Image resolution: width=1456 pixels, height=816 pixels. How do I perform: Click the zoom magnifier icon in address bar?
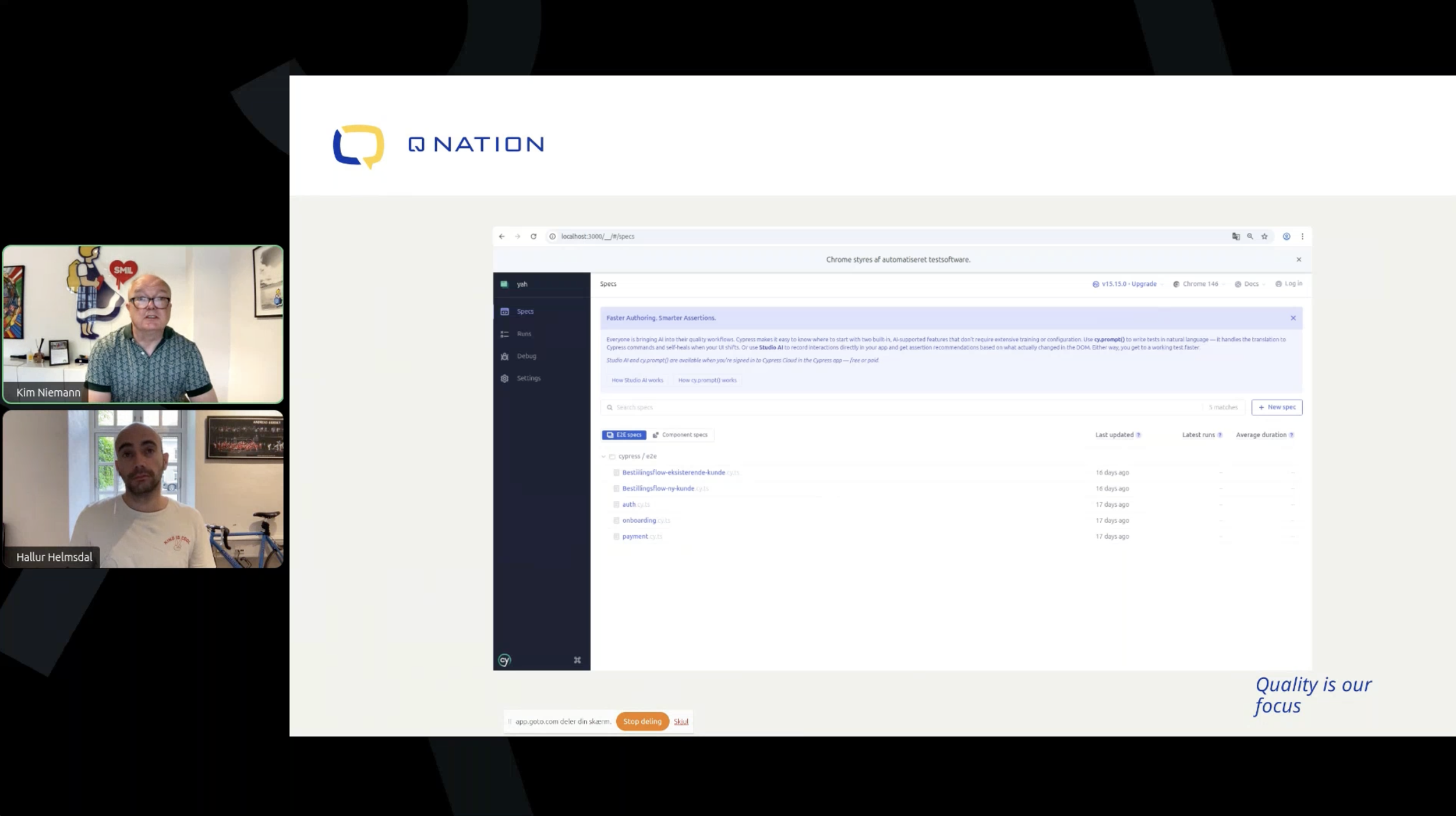pyautogui.click(x=1250, y=236)
